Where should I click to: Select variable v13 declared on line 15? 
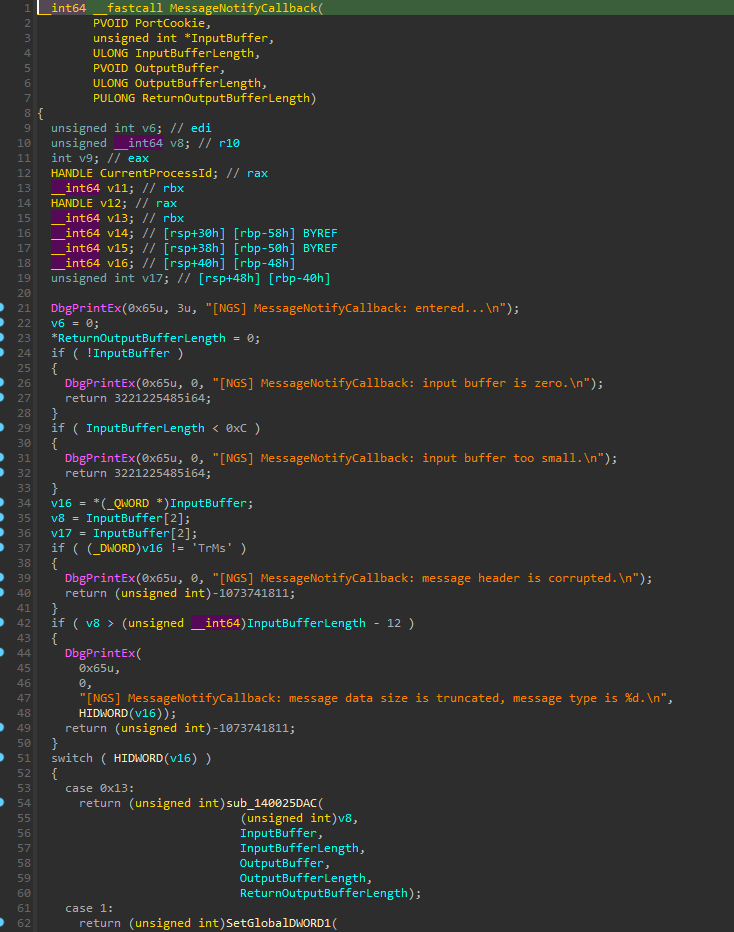(x=117, y=218)
